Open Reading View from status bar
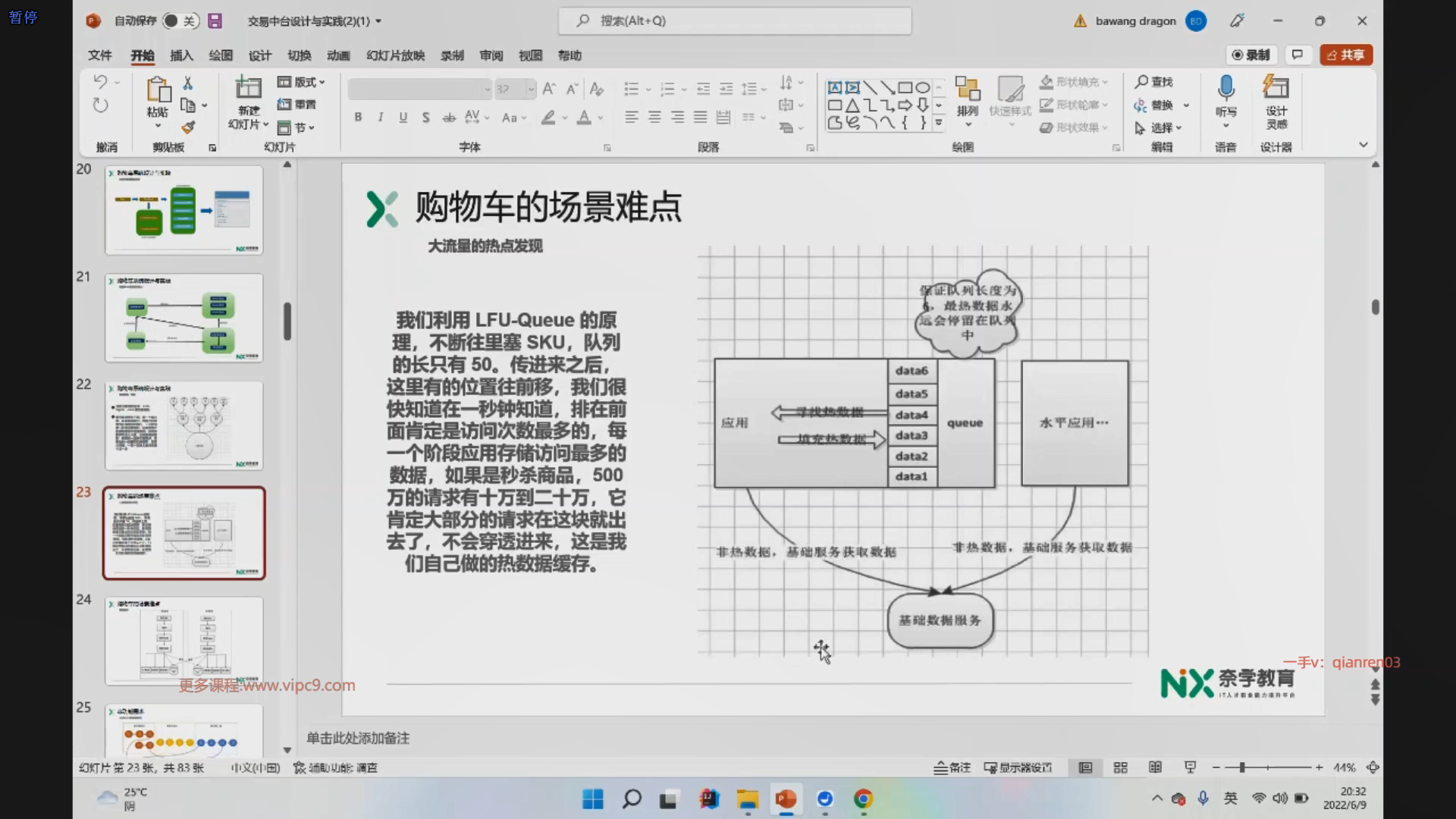This screenshot has width=1456, height=819. pyautogui.click(x=1155, y=767)
